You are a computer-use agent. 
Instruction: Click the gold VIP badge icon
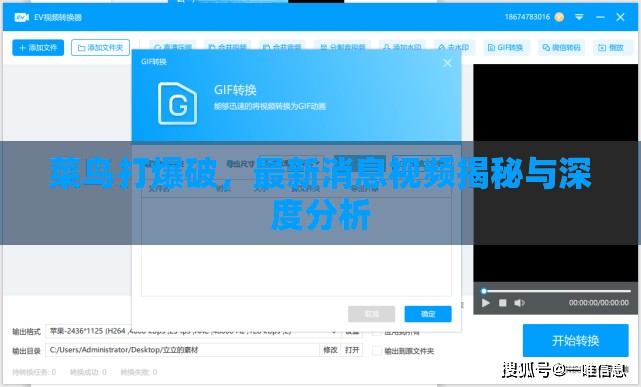coord(559,17)
